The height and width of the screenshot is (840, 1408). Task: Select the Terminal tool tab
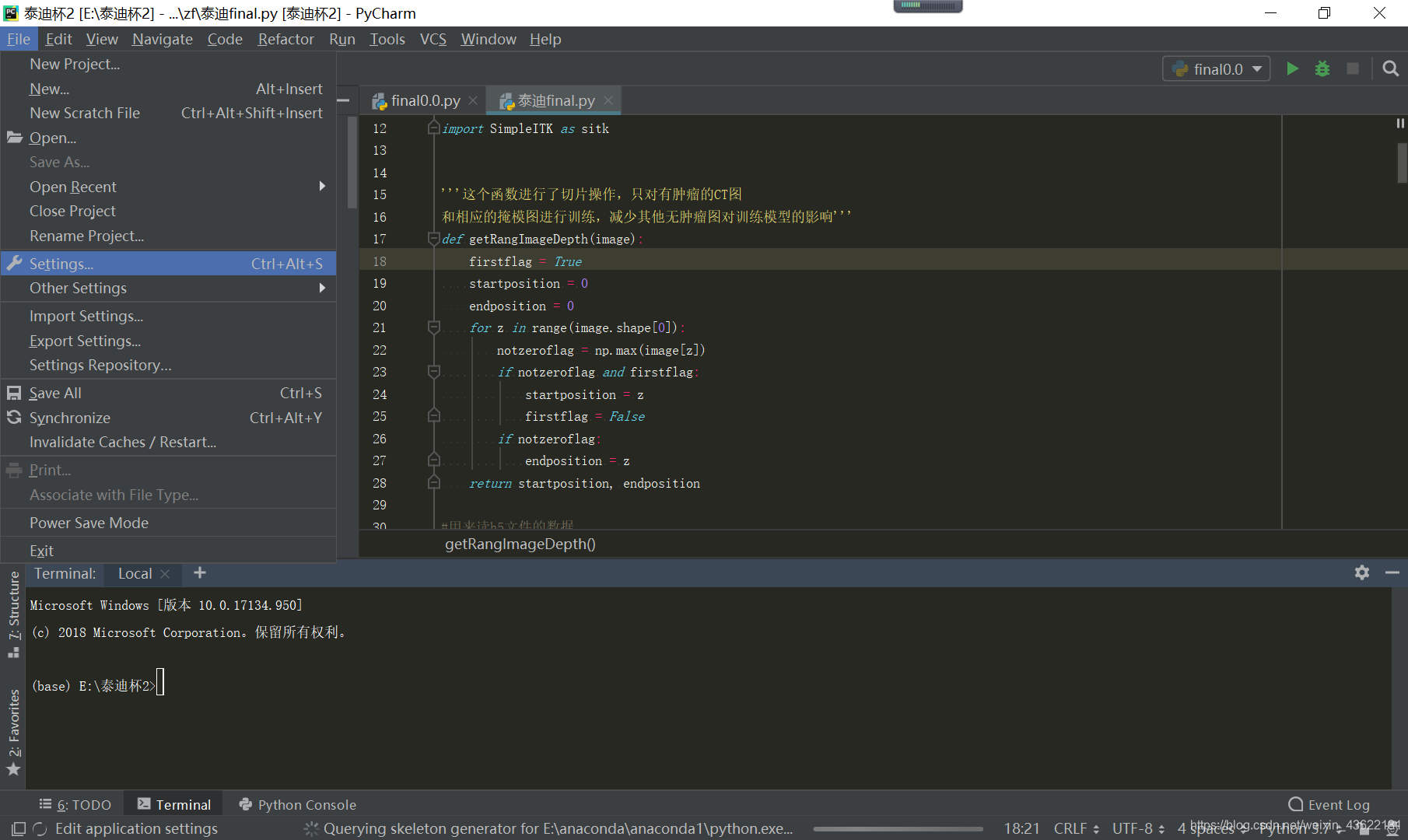[x=174, y=804]
